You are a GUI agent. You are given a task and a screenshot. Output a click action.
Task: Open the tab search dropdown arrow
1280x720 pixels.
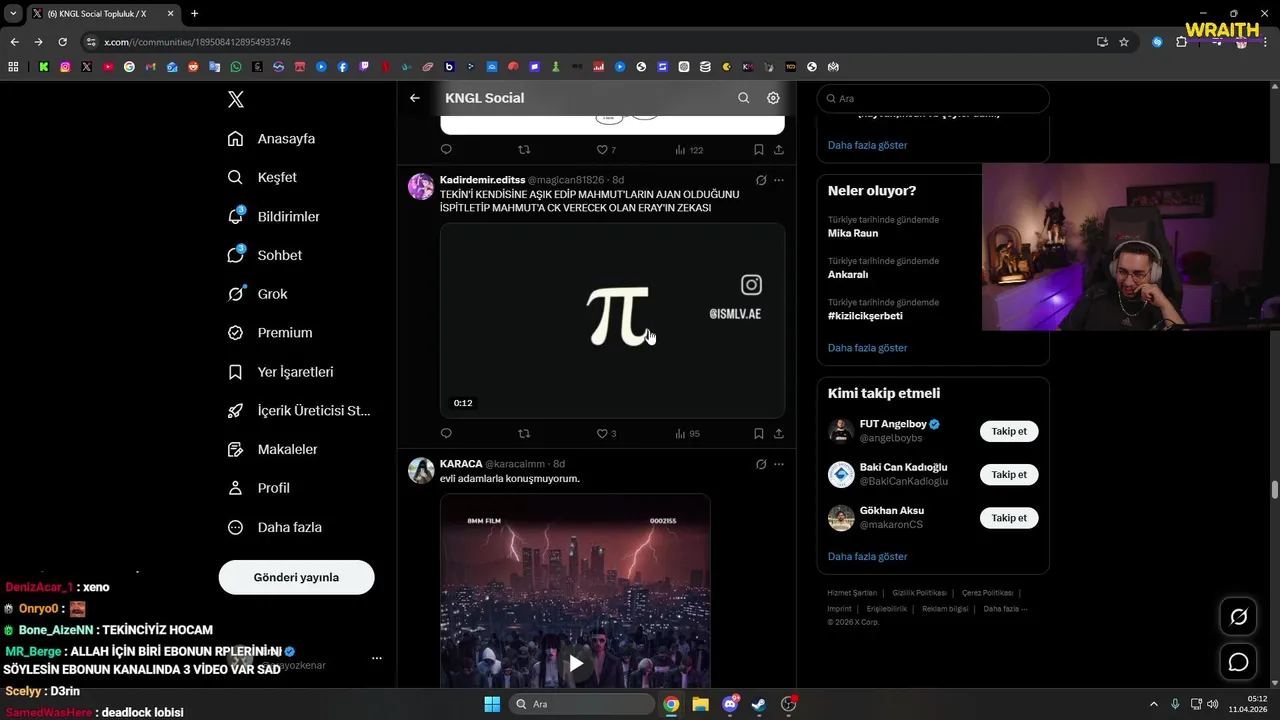coord(13,14)
